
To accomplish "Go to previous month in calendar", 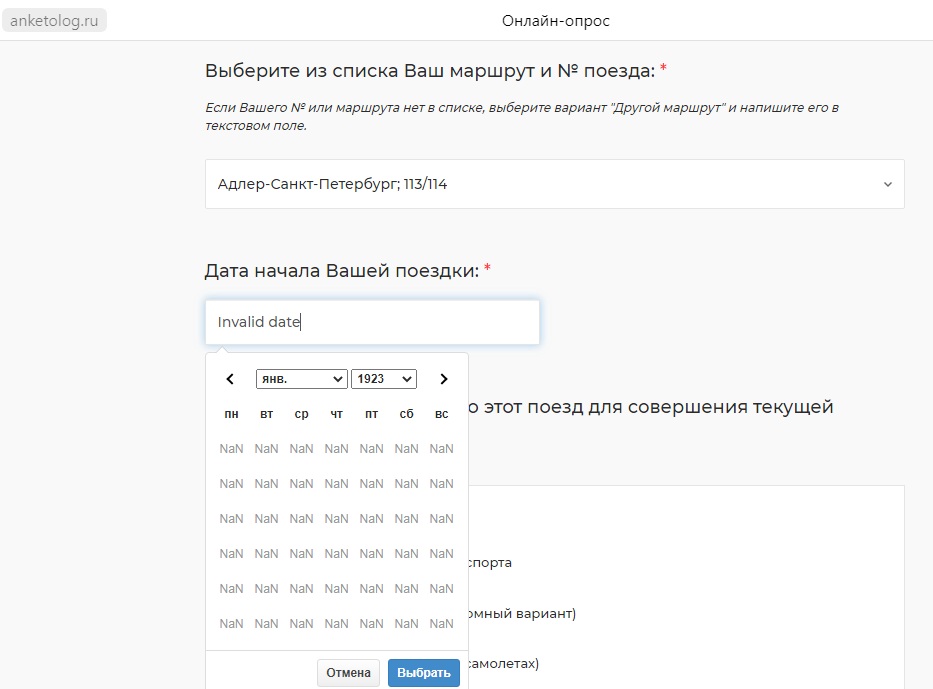I will pyautogui.click(x=230, y=379).
